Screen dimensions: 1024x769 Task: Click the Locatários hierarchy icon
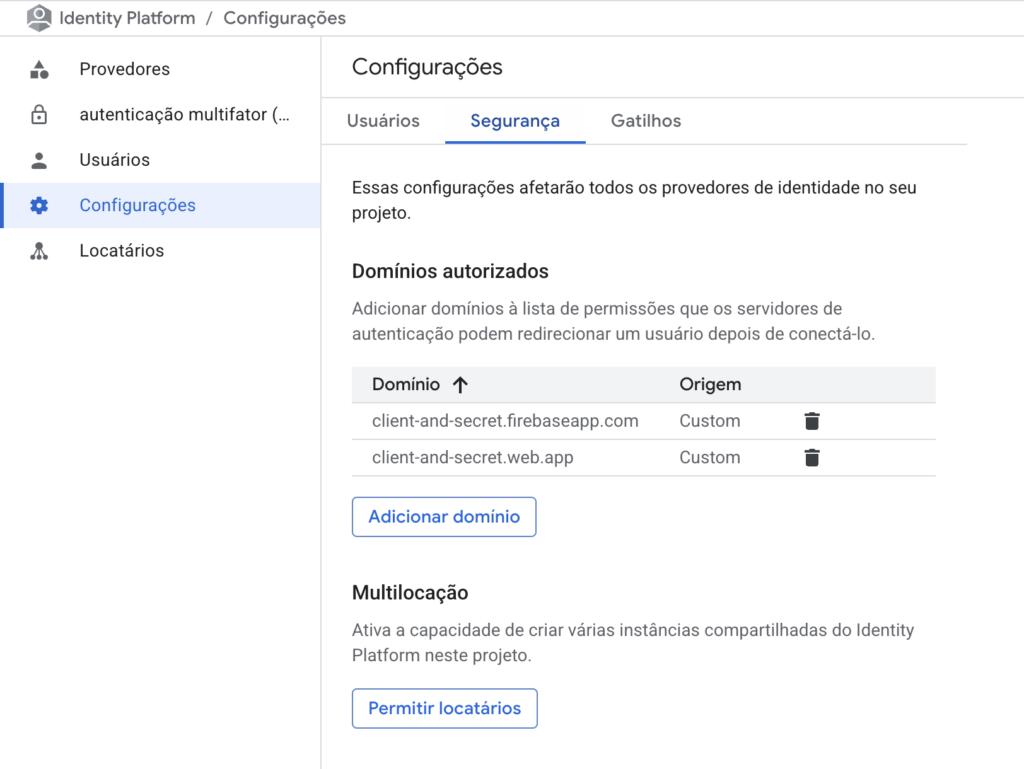coord(39,251)
